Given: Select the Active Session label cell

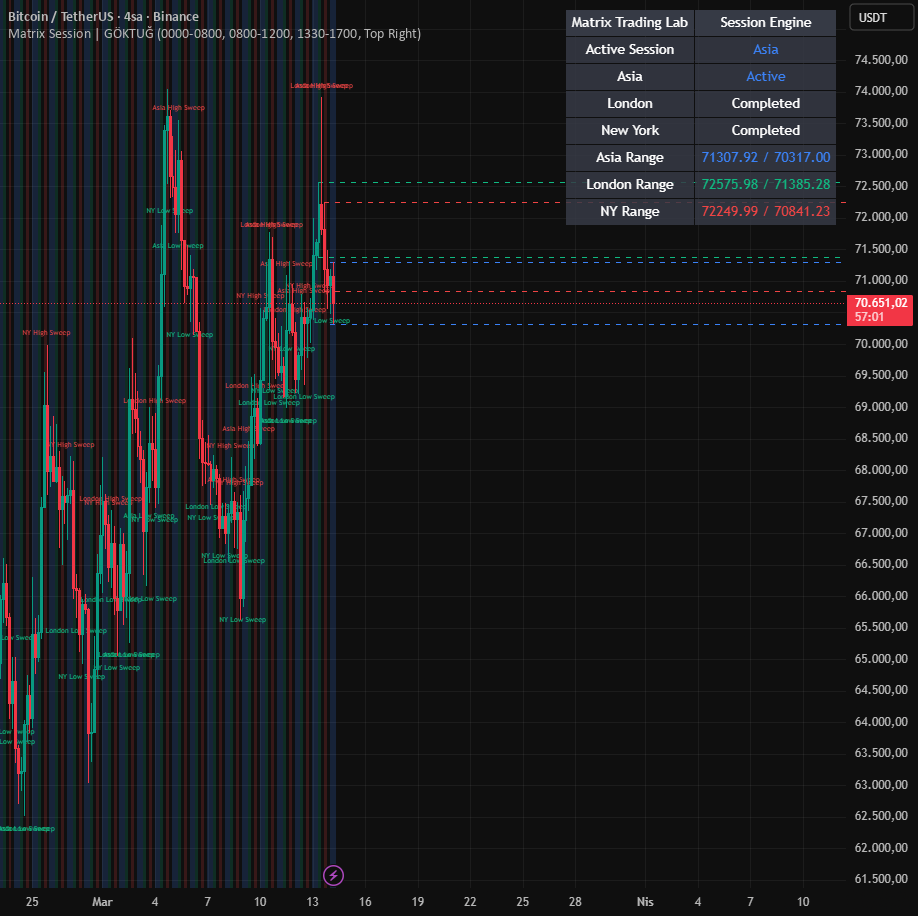Looking at the screenshot, I should (x=630, y=49).
